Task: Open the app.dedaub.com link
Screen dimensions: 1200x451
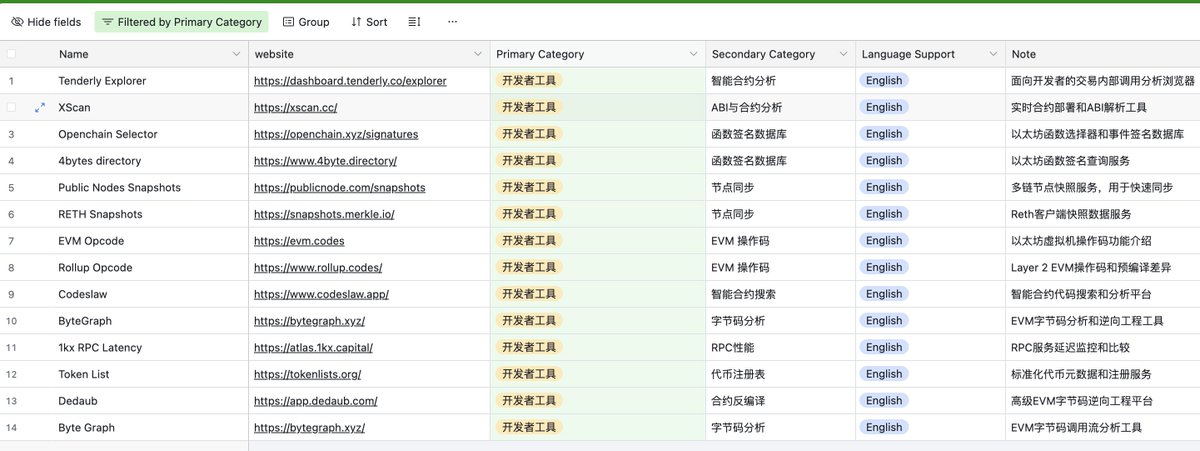Action: click(x=315, y=401)
